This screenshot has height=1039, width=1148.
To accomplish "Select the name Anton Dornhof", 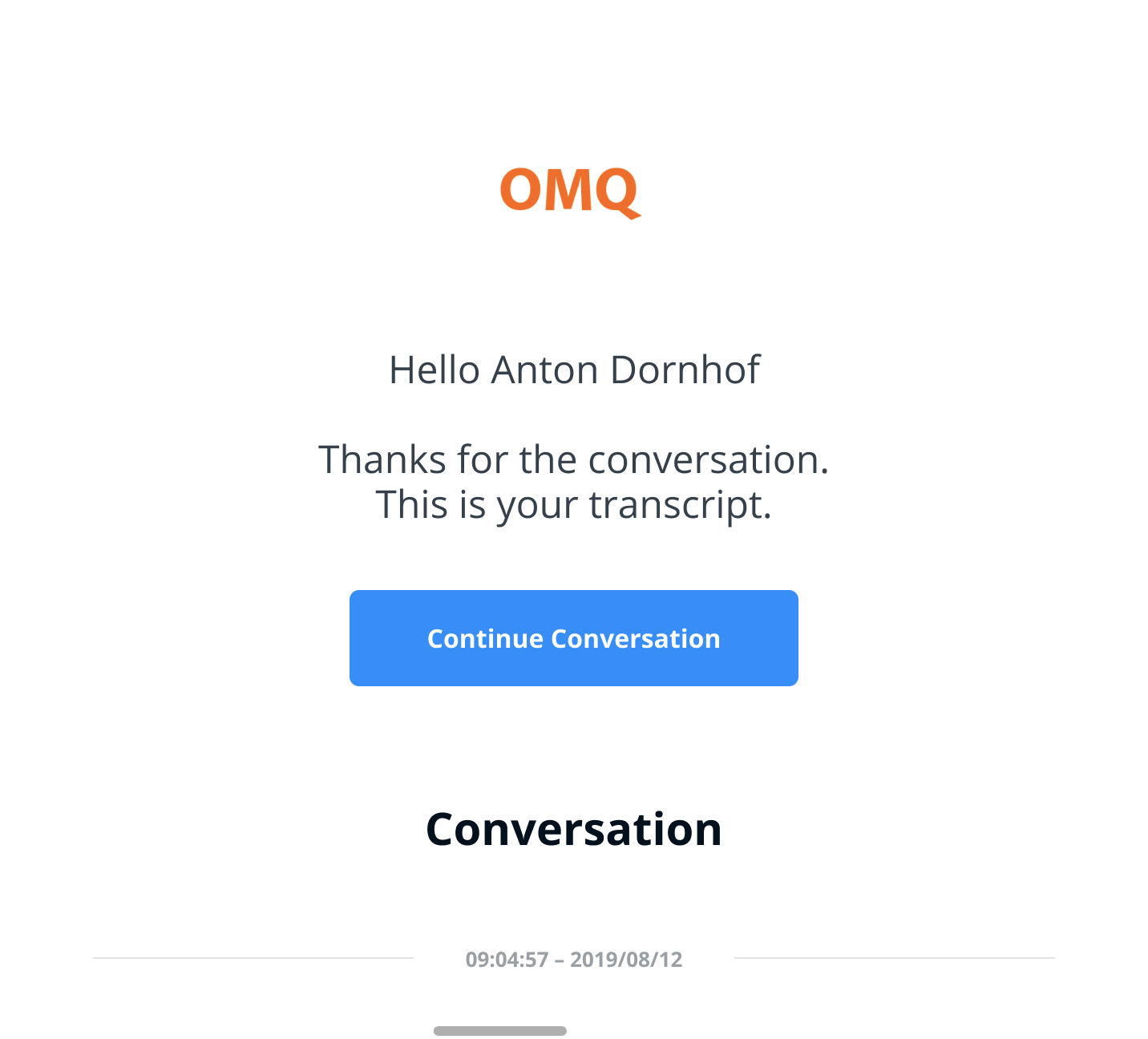I will point(625,370).
